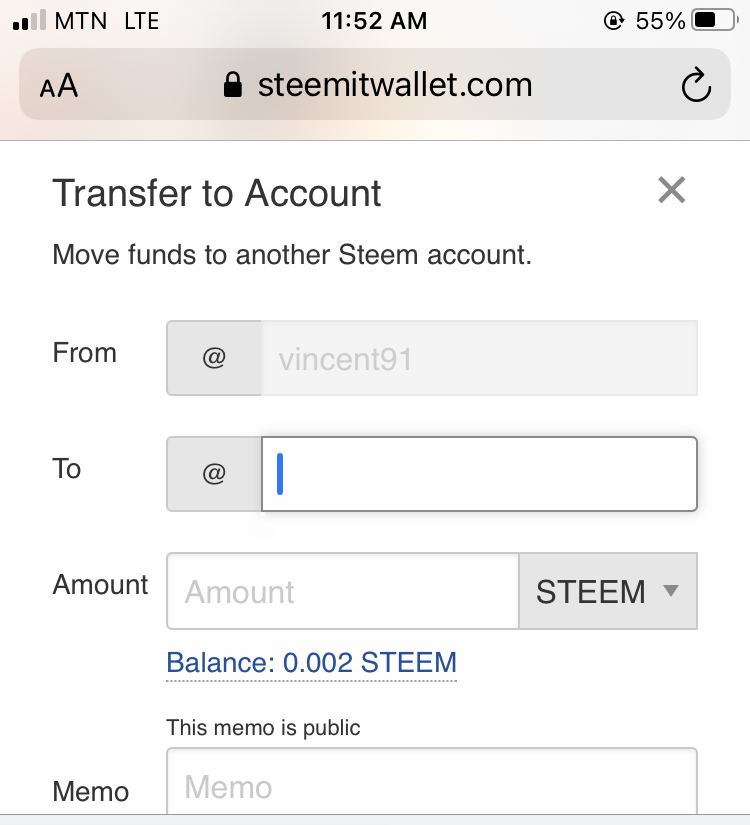Click the padlock icon in address bar
The width and height of the screenshot is (750, 825).
click(x=233, y=85)
